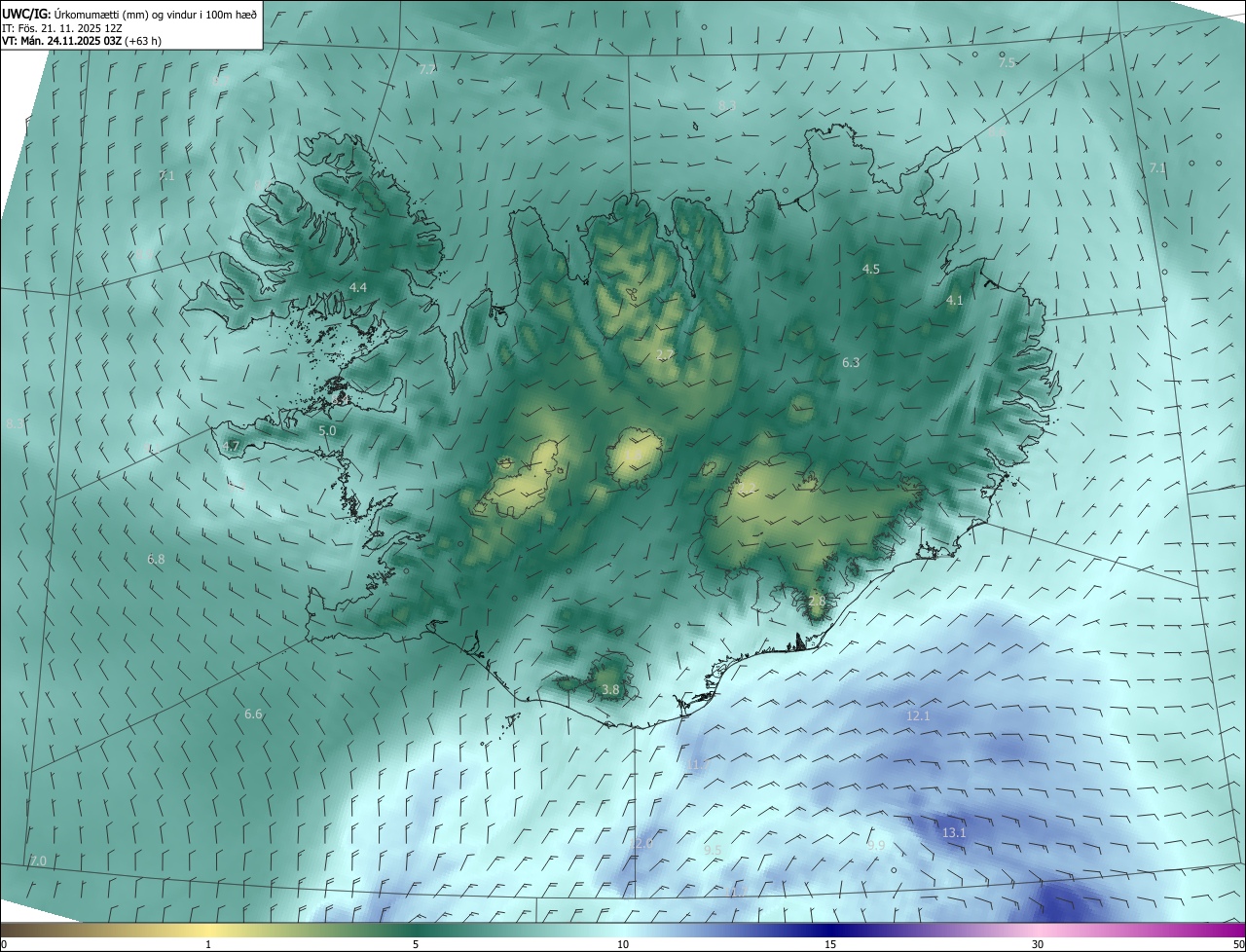Click the 12.1 value over the southeast sea
The height and width of the screenshot is (952, 1246).
(x=918, y=715)
